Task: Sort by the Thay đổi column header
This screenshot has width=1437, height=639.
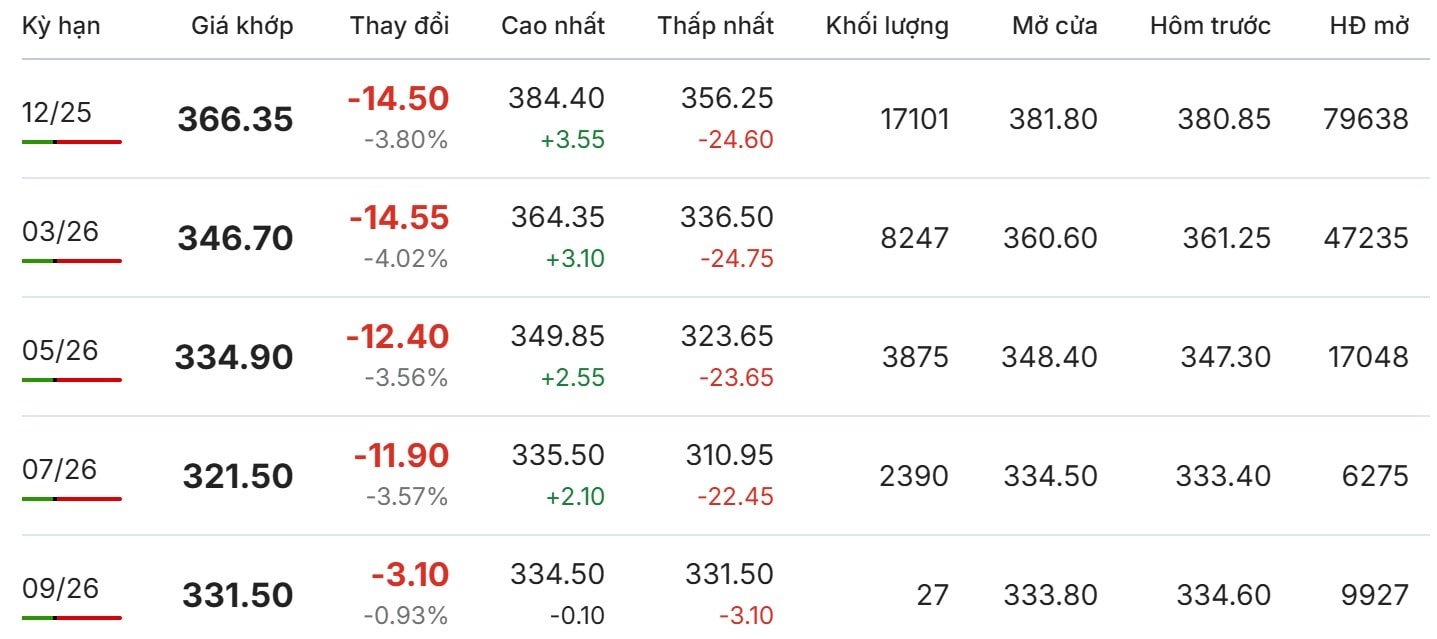Action: tap(400, 27)
